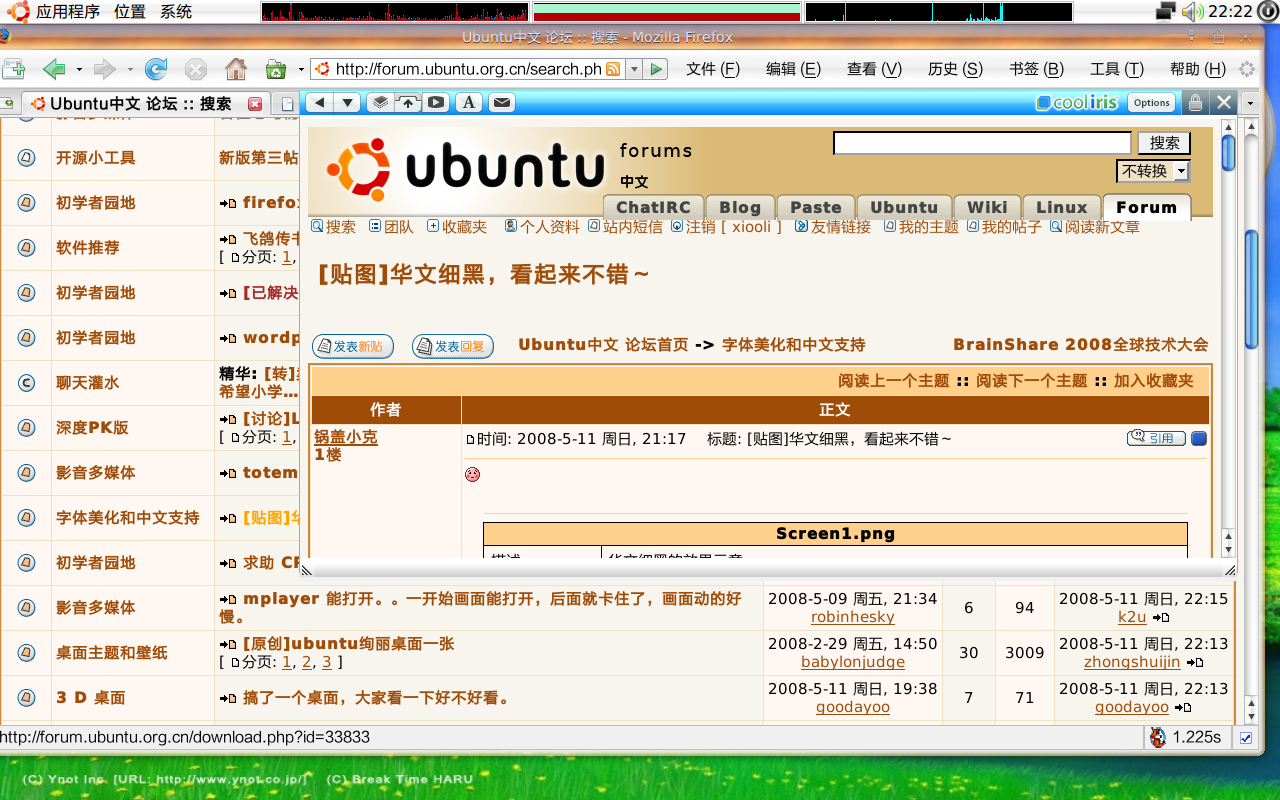Click Cooliris play video icon
The image size is (1280, 800).
pos(436,102)
